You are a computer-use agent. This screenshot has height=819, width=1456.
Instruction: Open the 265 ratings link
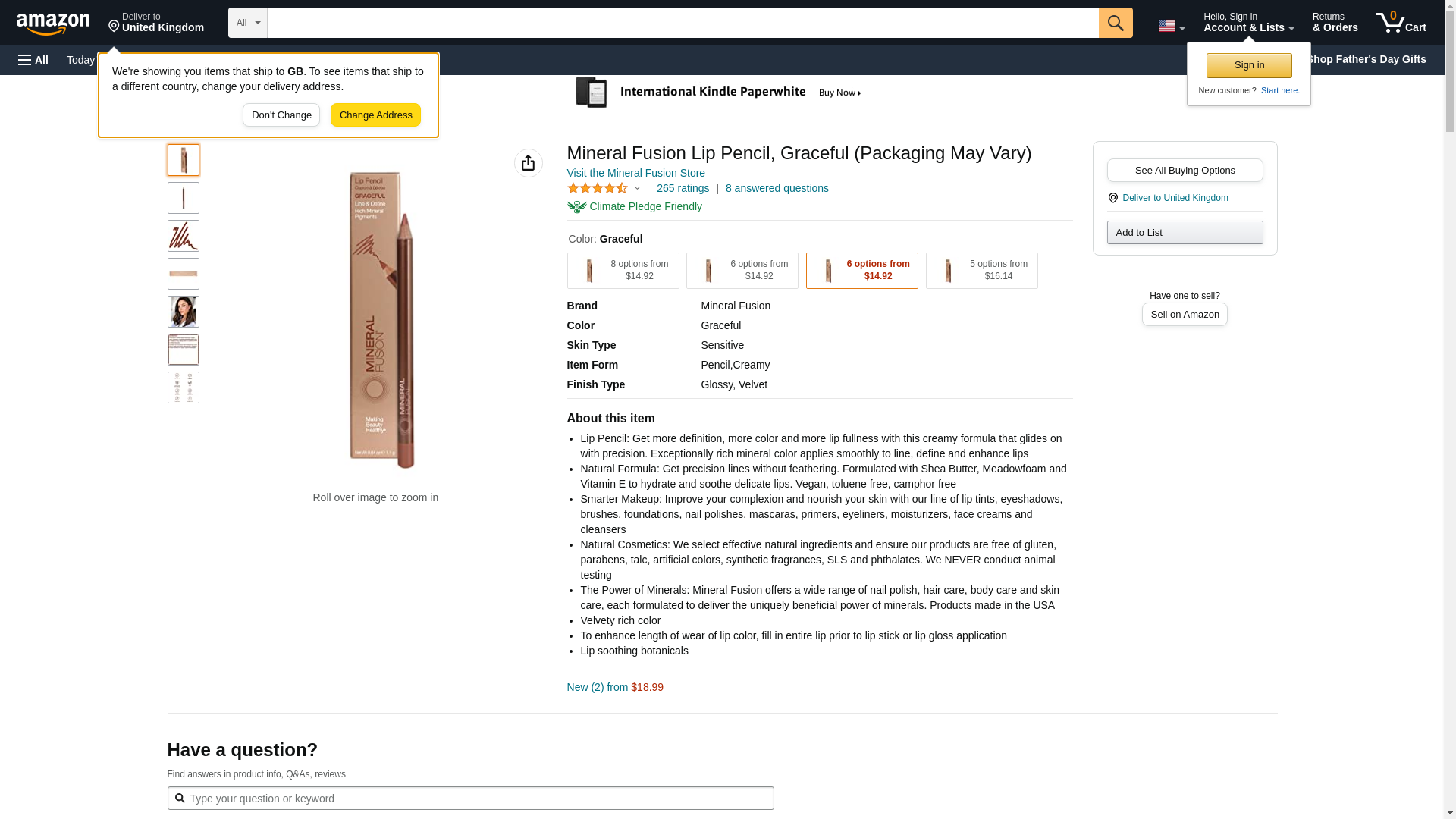tap(682, 188)
